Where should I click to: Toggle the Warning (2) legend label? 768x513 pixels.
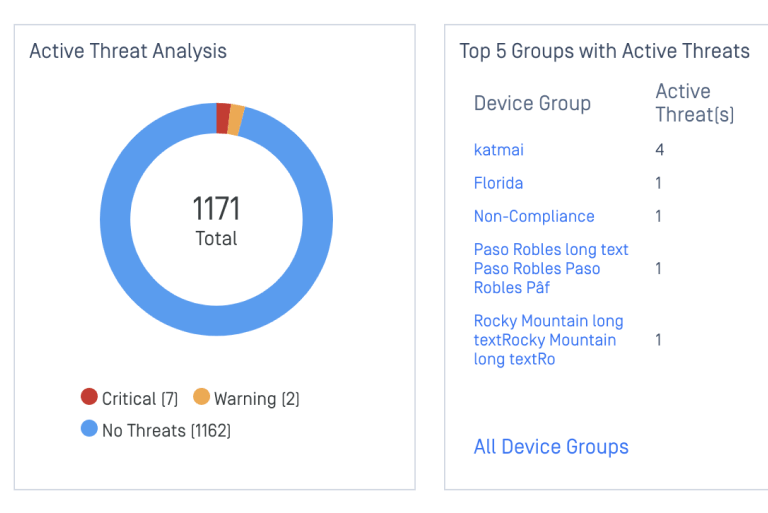coord(256,398)
